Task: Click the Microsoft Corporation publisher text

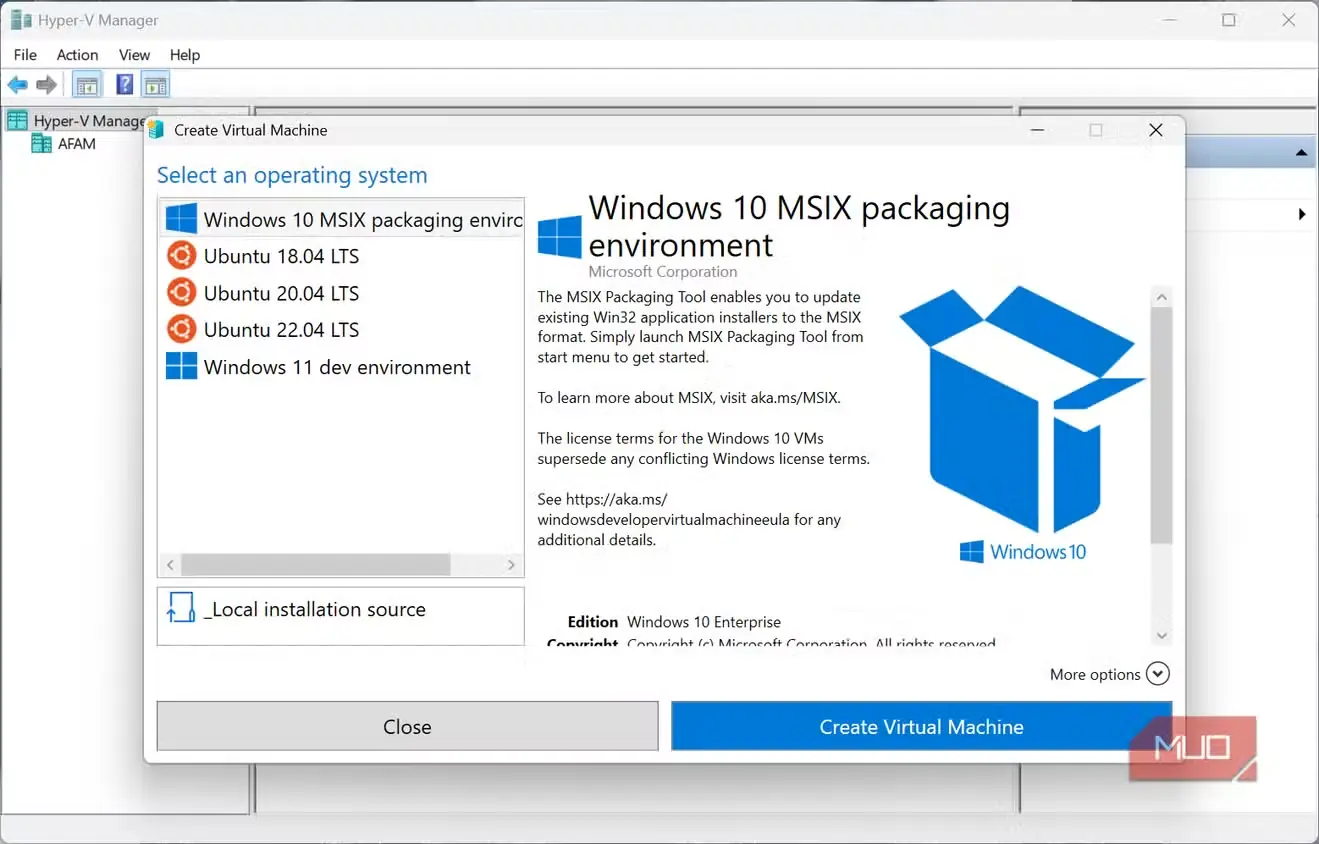Action: [x=662, y=272]
